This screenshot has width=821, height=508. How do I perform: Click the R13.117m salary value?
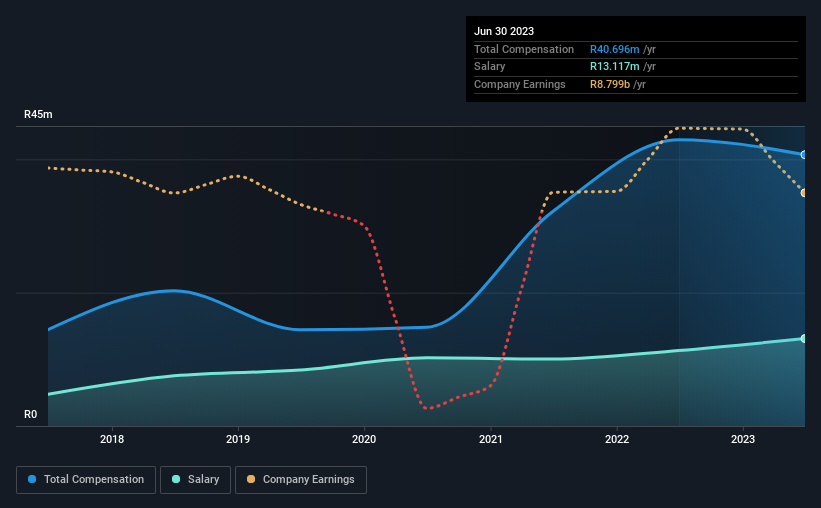coord(615,67)
